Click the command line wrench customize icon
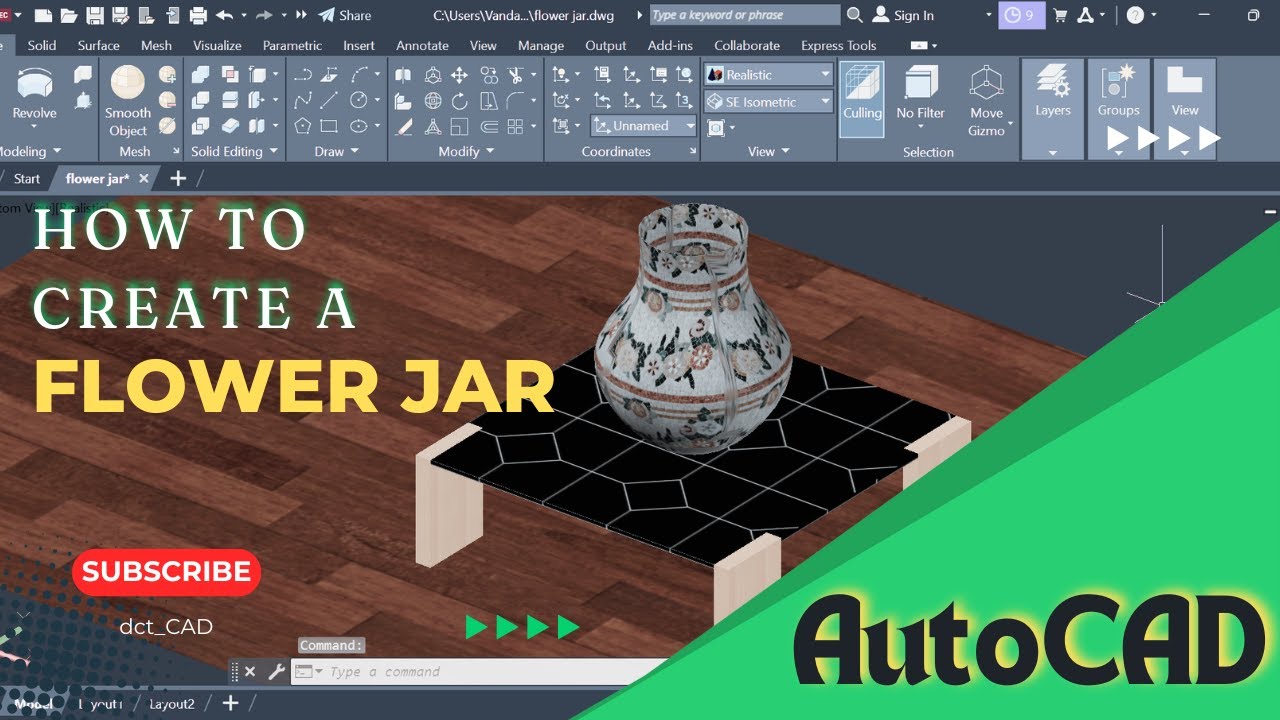This screenshot has height=720, width=1280. (276, 672)
